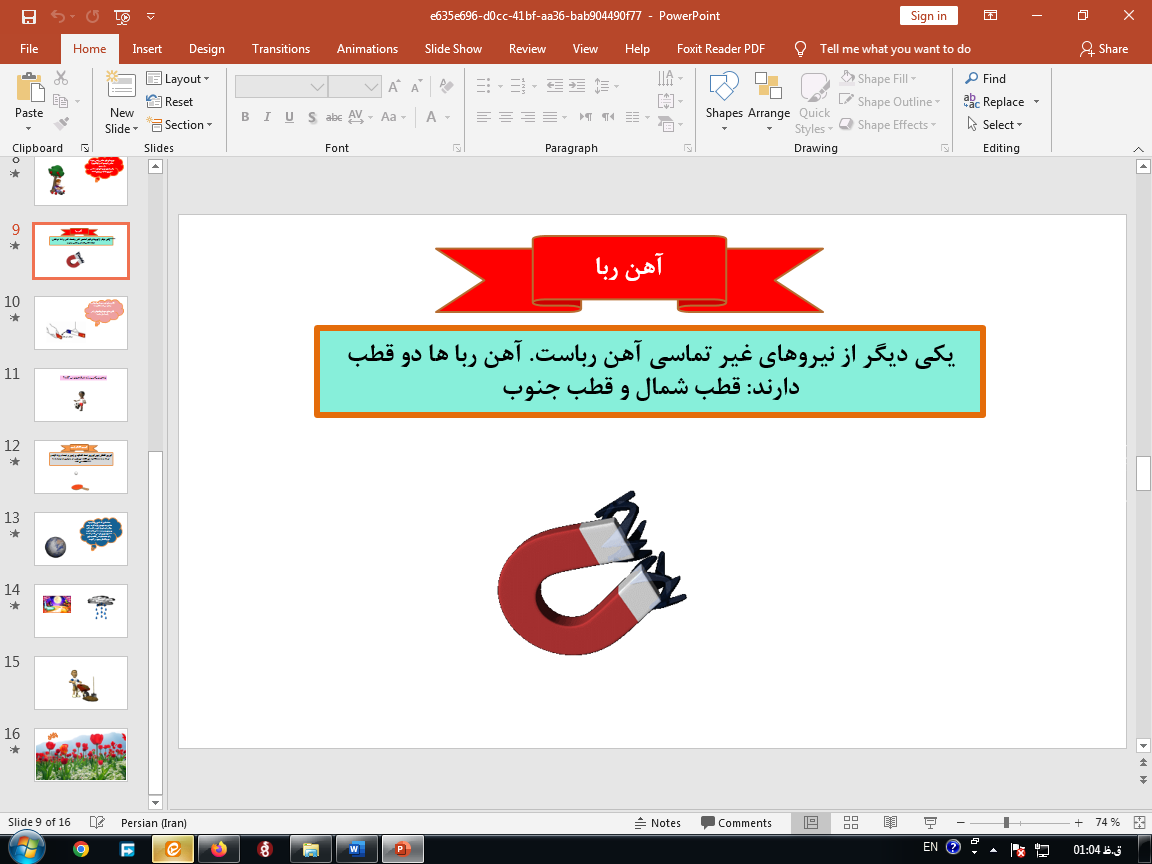This screenshot has width=1152, height=864.
Task: Select slide 16 thumbnail with red tulips
Action: click(x=81, y=755)
